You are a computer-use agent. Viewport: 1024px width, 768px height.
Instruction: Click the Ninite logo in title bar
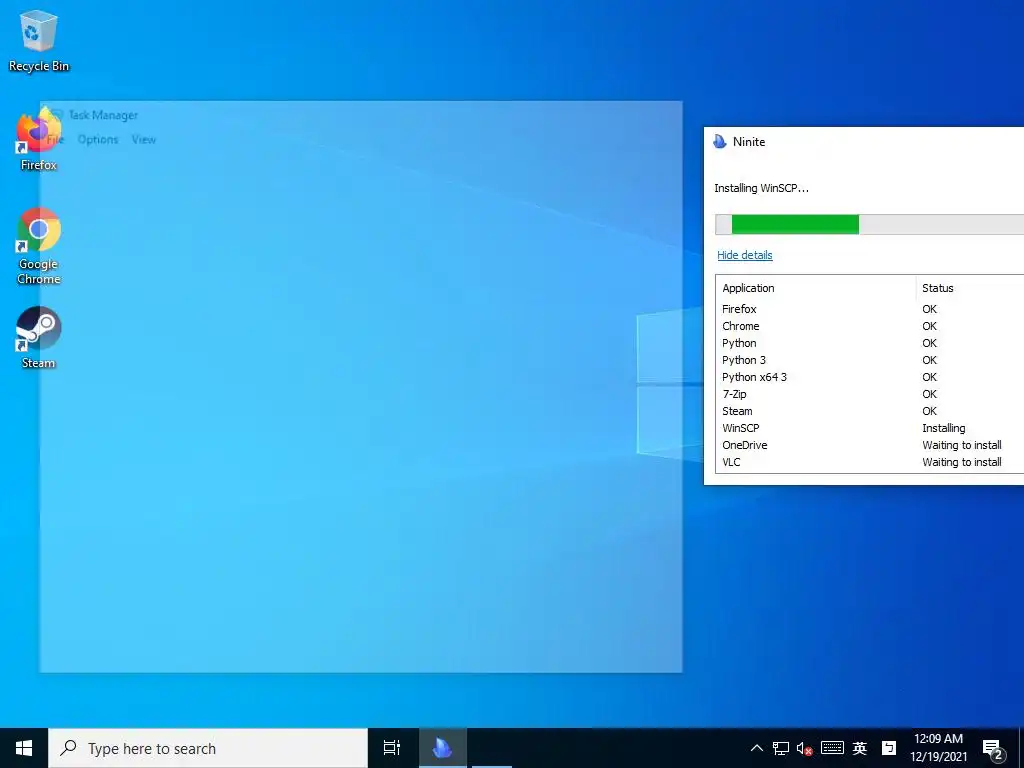coord(720,142)
